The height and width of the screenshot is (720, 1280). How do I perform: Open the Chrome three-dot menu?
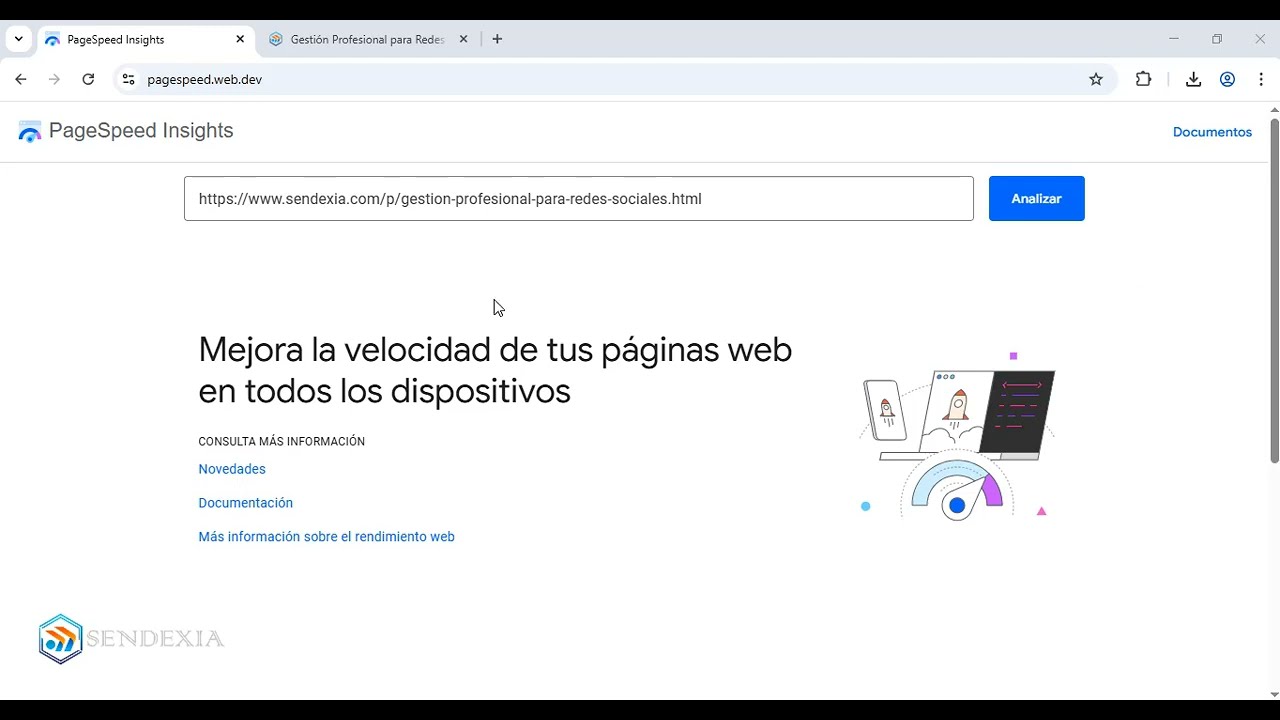point(1260,79)
